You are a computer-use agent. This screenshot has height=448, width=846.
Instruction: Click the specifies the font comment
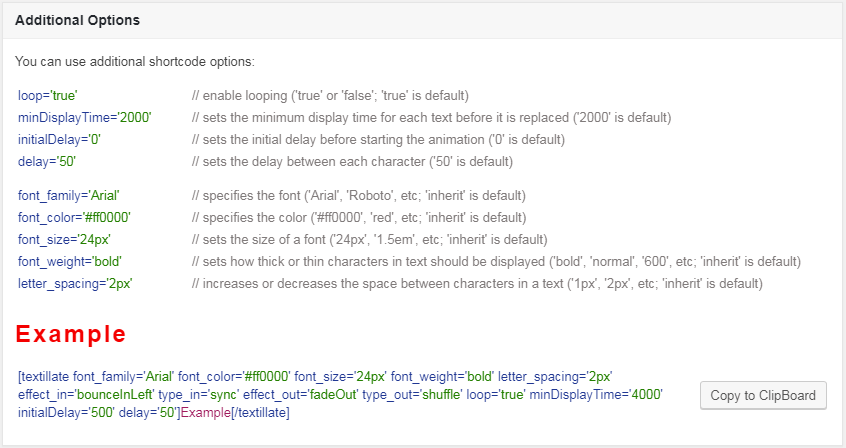[x=358, y=195]
